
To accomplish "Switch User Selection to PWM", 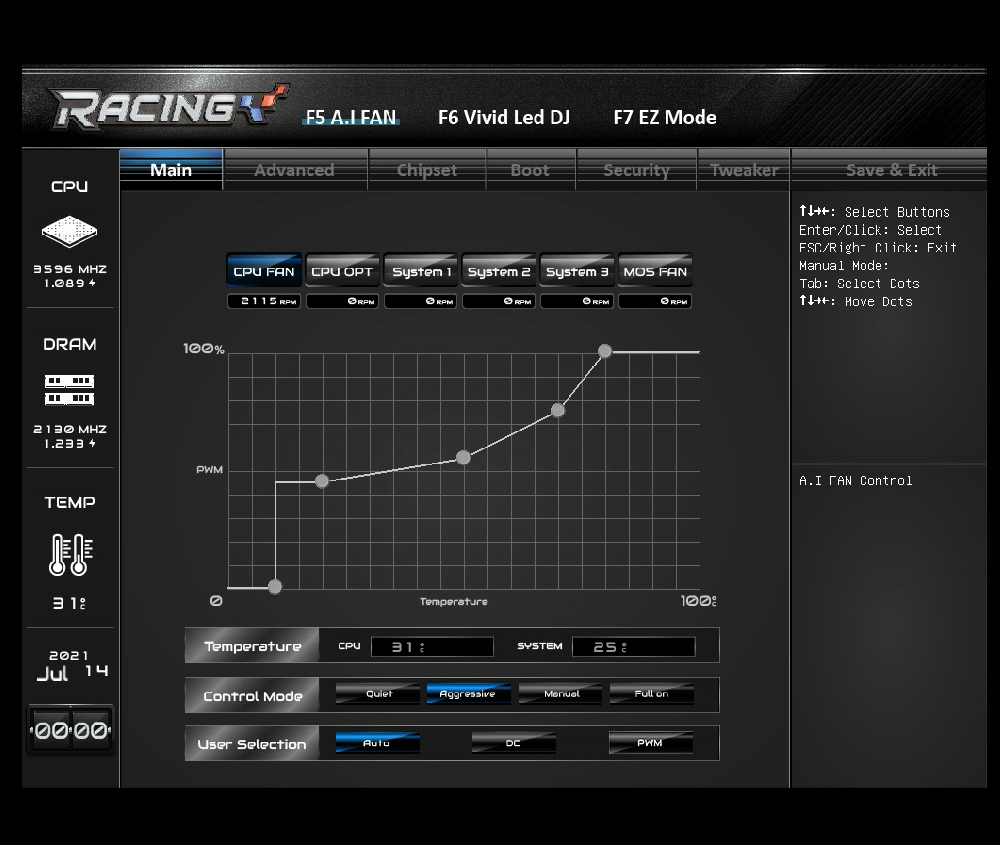I will (650, 743).
